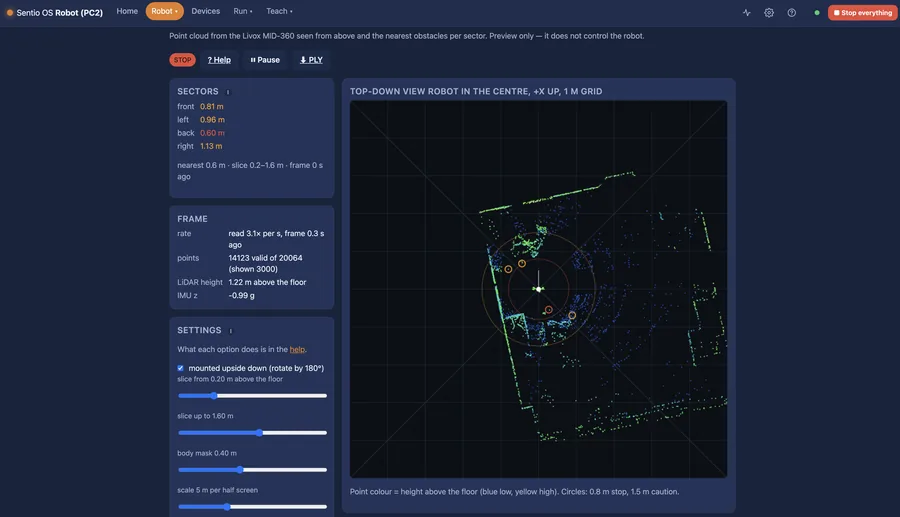The image size is (900, 517).
Task: Open the help link in Settings
Action: 297,349
